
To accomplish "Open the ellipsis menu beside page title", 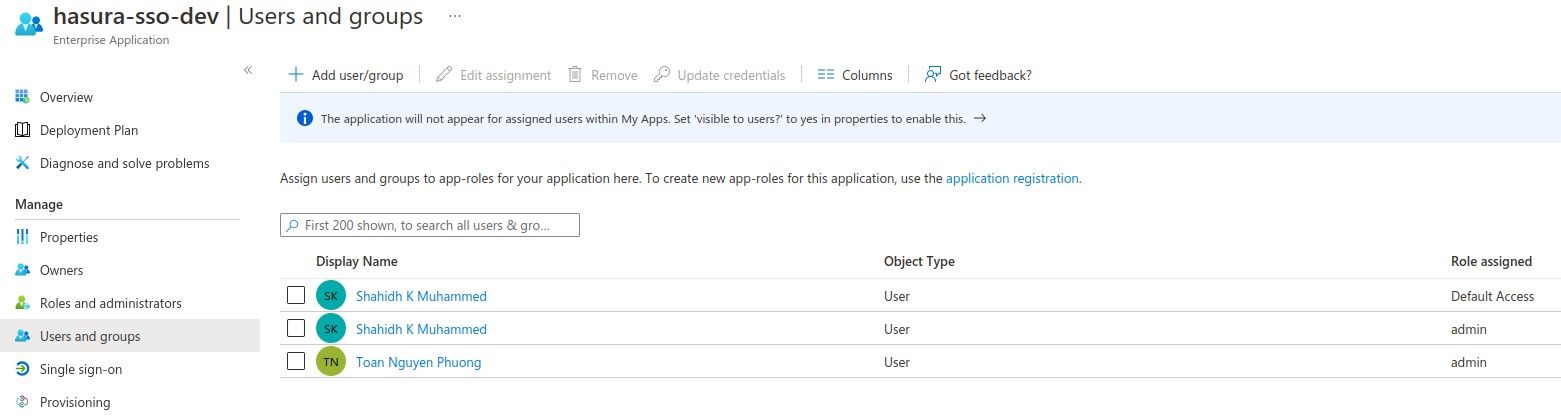I will pos(455,17).
